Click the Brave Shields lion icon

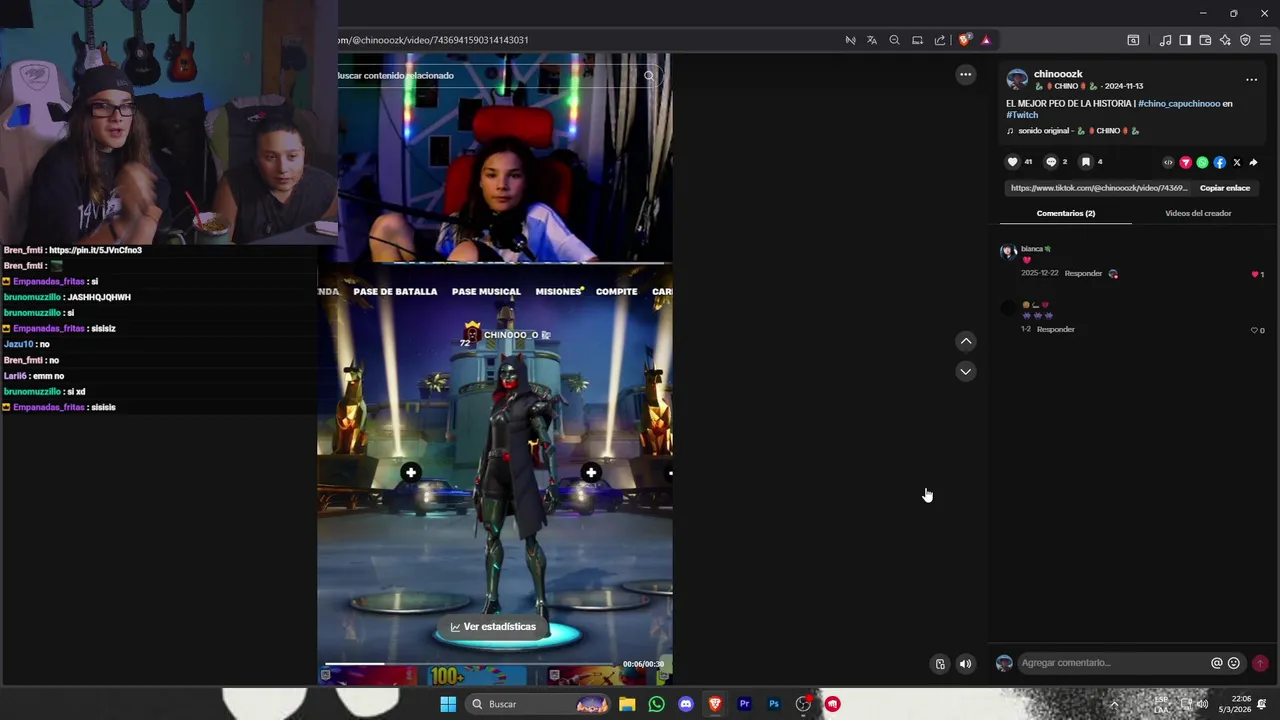(964, 40)
